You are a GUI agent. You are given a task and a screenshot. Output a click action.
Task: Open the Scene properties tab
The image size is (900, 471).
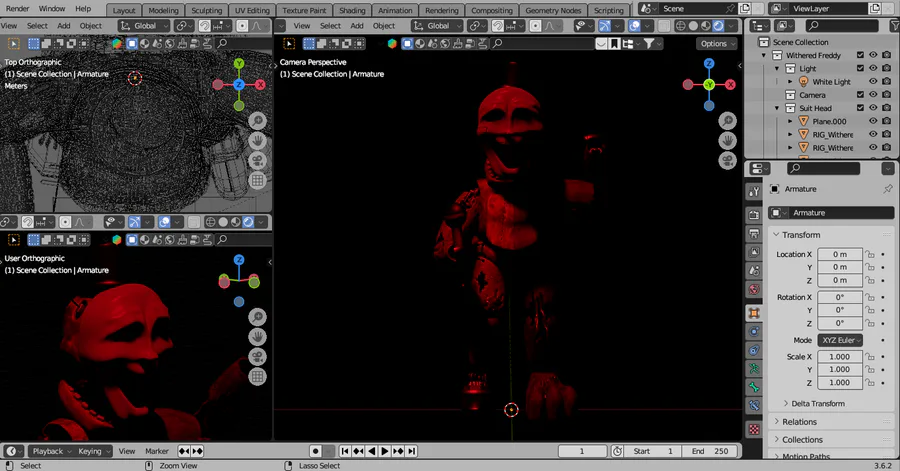coord(754,270)
